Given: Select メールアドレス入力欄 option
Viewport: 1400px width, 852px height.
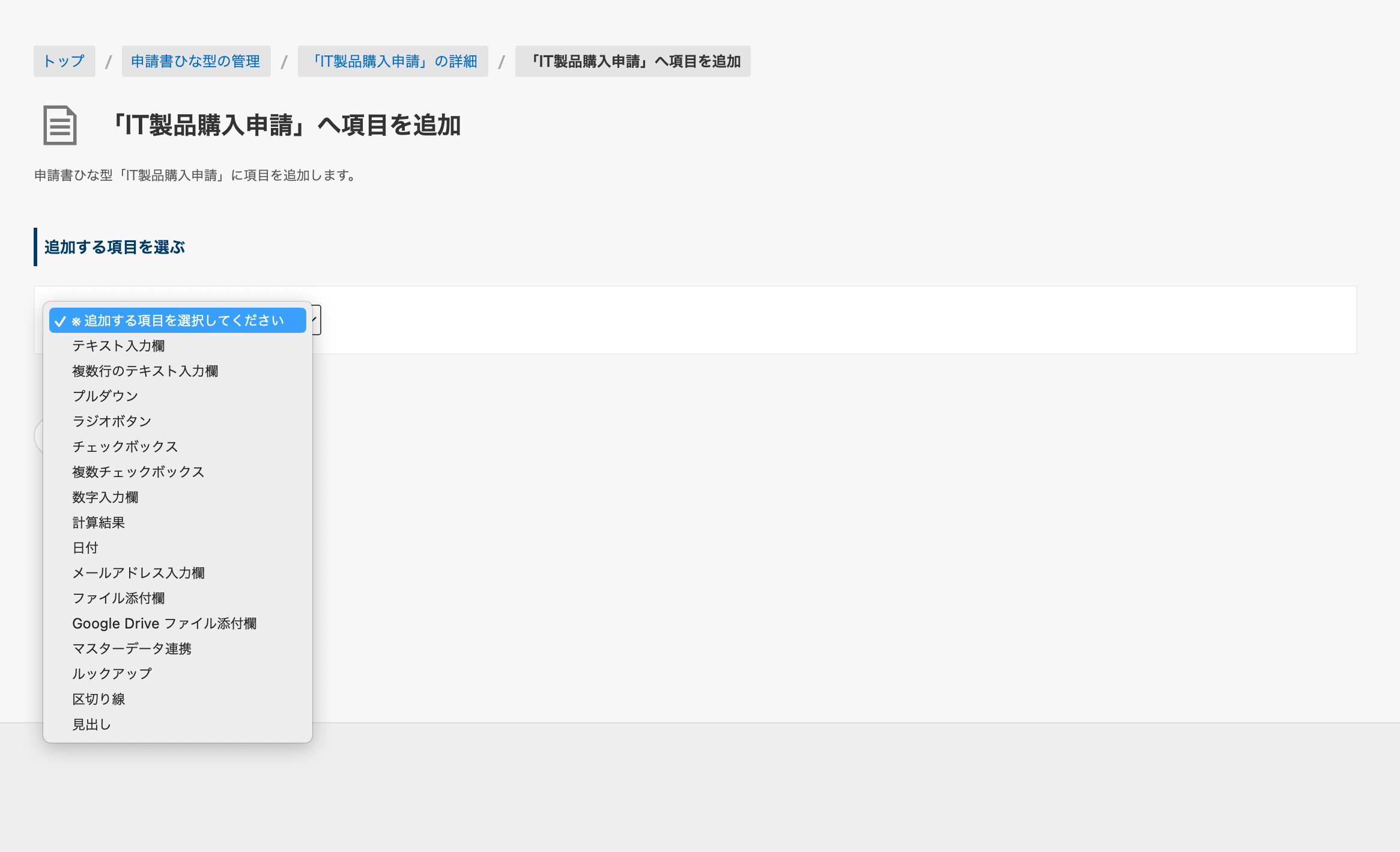Looking at the screenshot, I should (178, 573).
